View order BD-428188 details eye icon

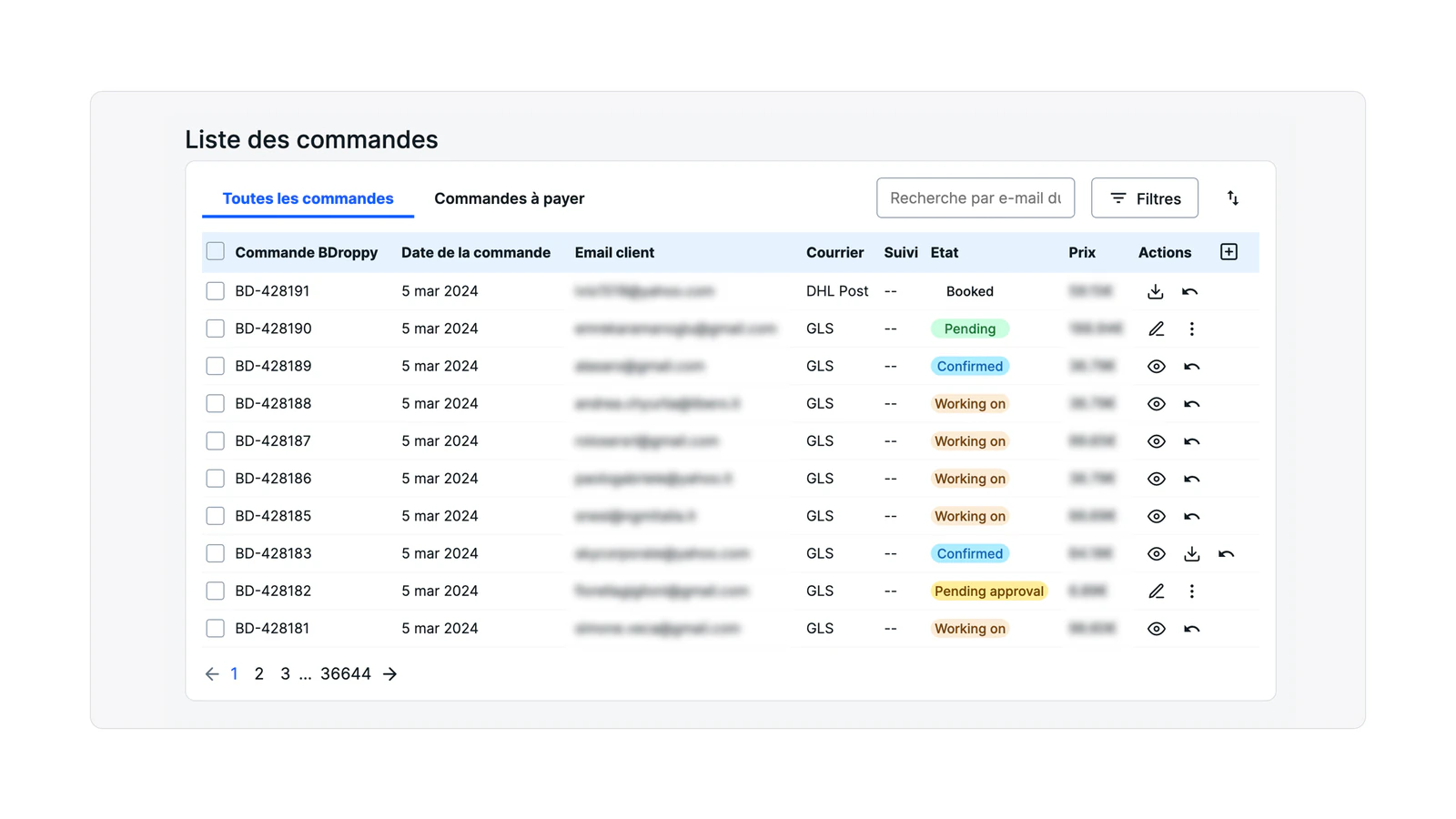point(1156,404)
